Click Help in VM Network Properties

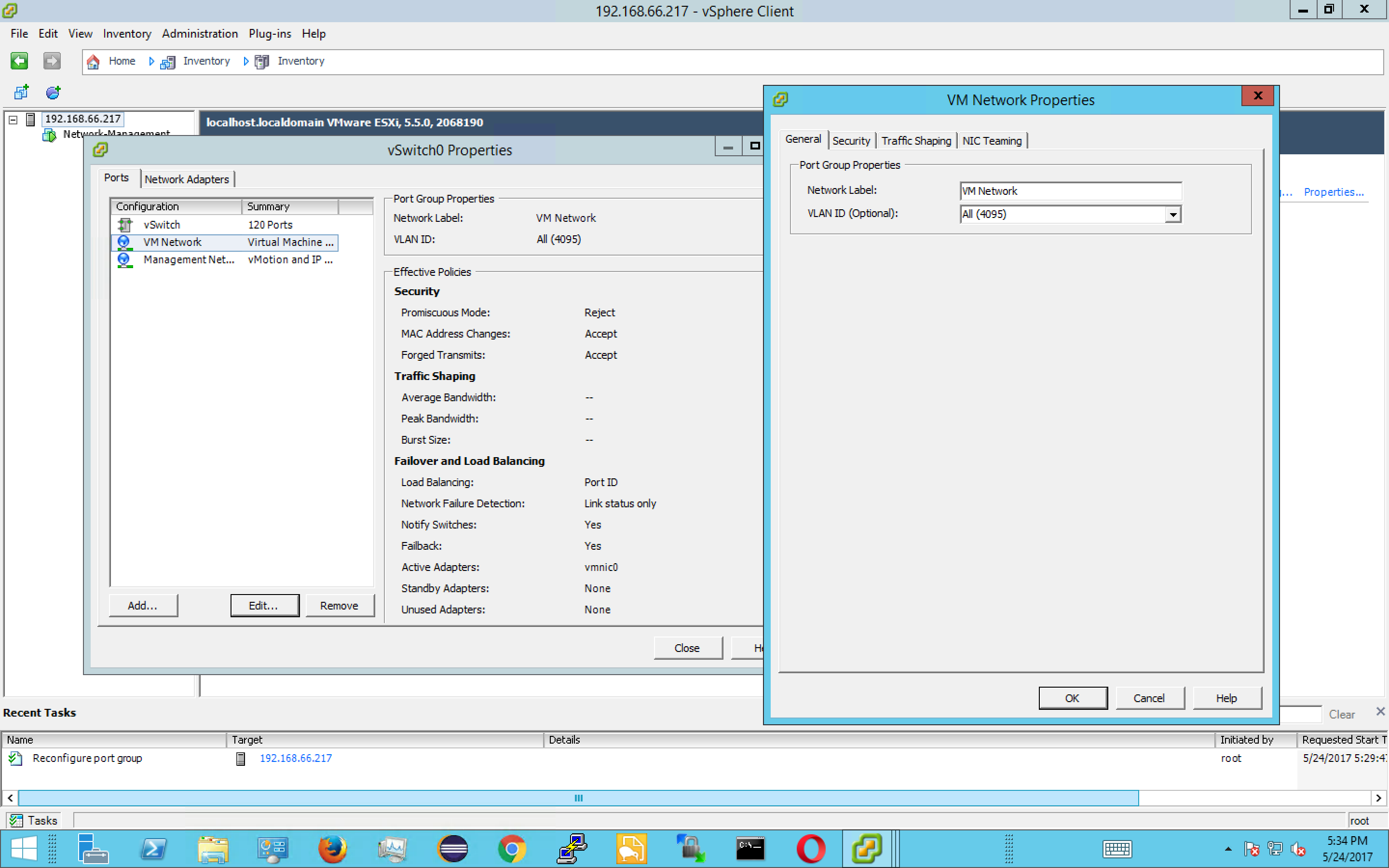point(1226,698)
